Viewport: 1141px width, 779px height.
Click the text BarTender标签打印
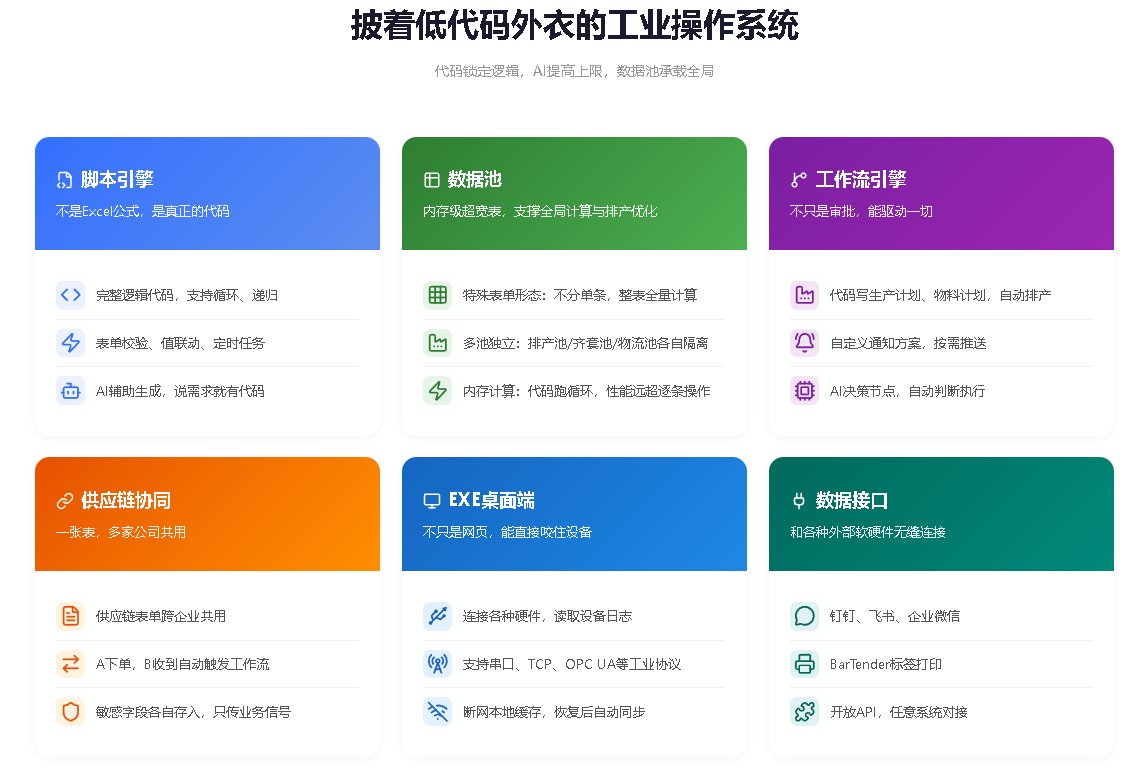(886, 665)
